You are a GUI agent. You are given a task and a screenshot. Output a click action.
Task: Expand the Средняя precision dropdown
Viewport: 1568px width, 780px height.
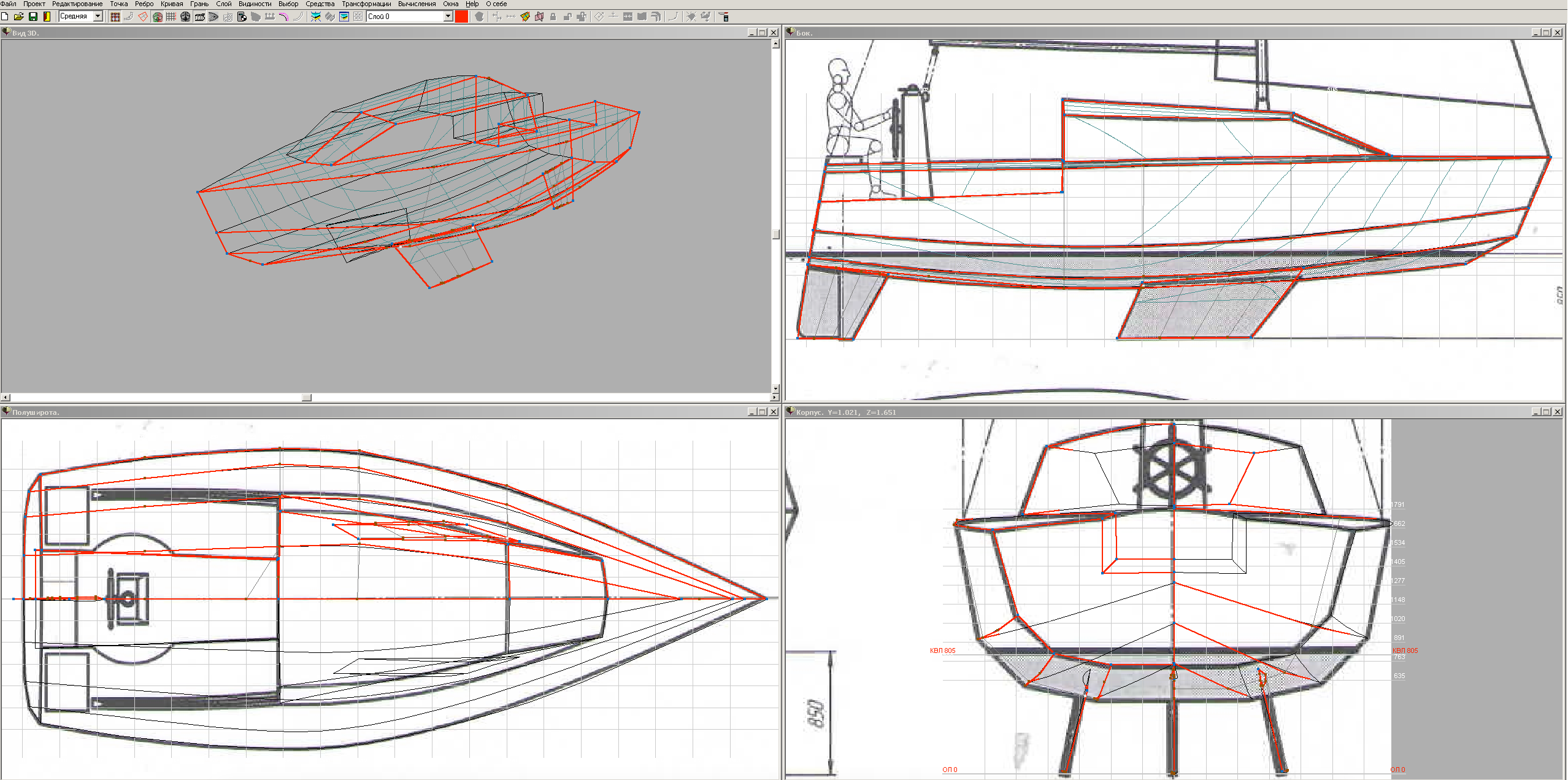[x=98, y=17]
